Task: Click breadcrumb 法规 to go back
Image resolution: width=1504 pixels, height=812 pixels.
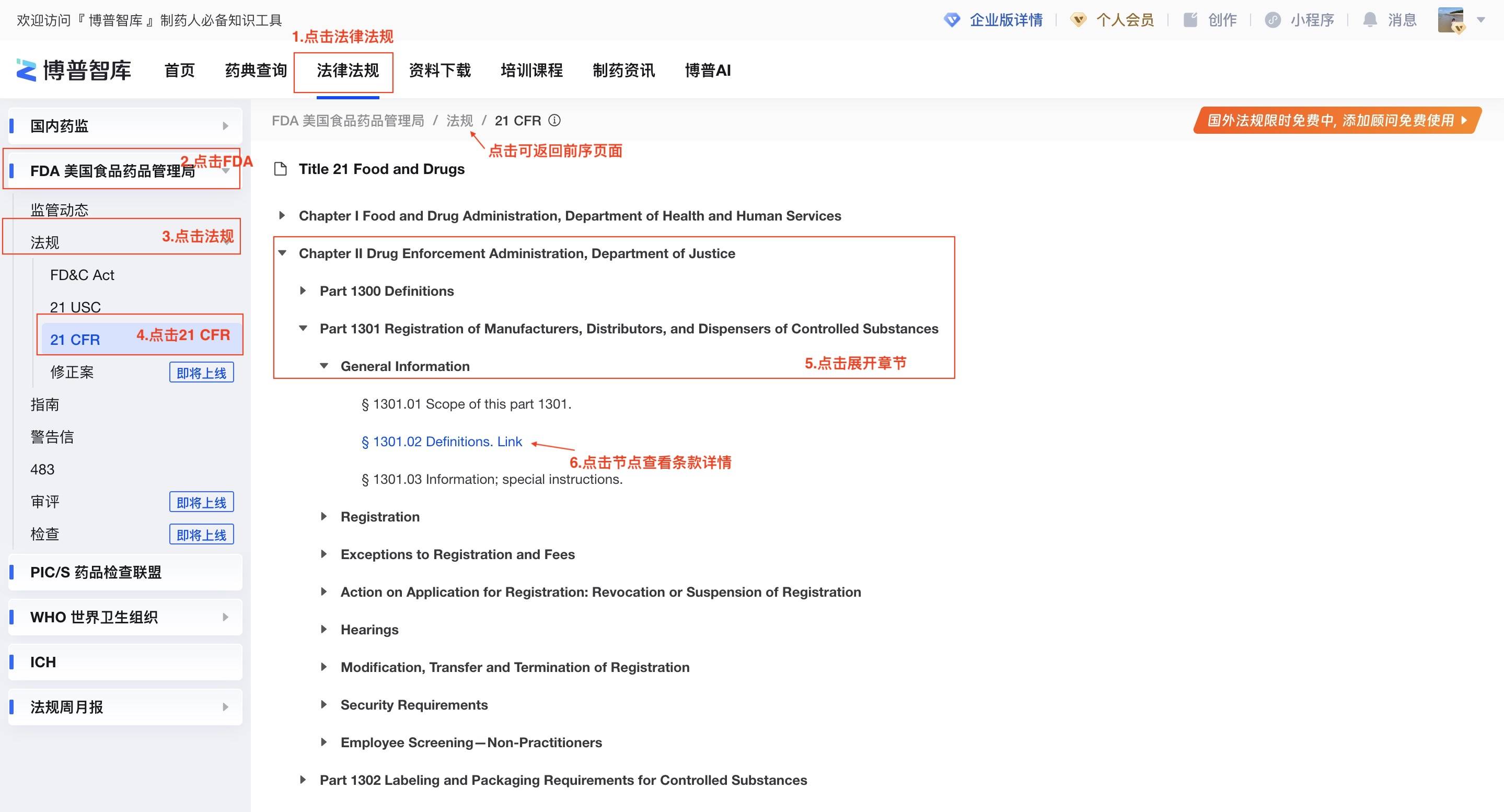Action: point(459,121)
